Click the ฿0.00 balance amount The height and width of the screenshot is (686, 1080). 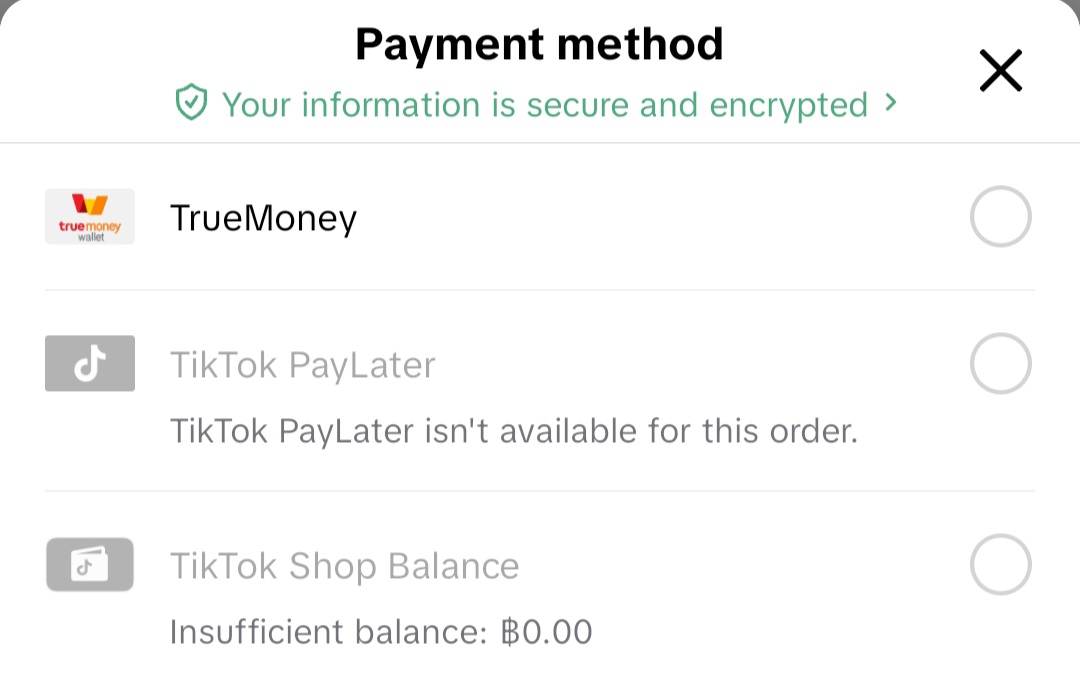click(547, 632)
